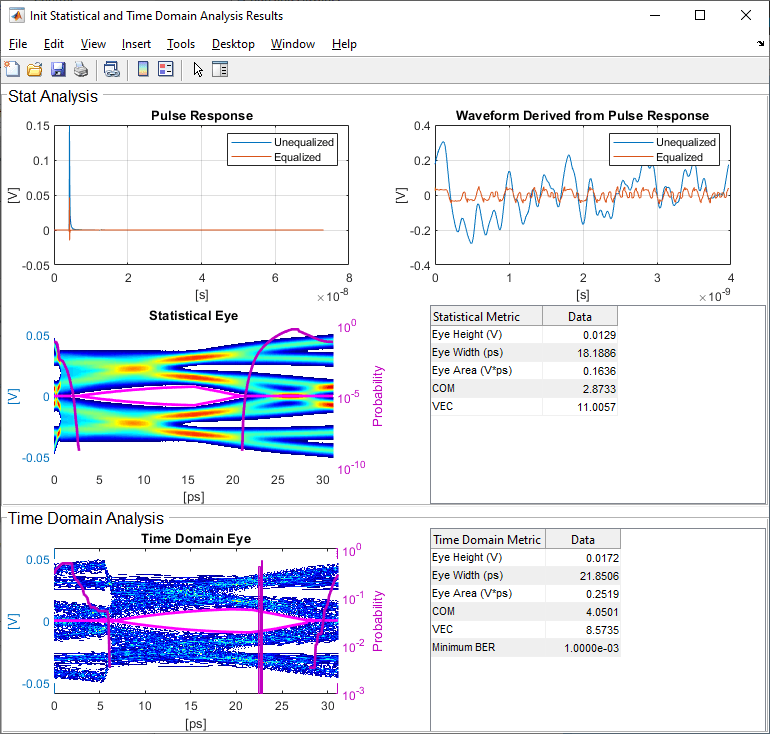The height and width of the screenshot is (734, 770).
Task: Save the figure using the floppy disk icon
Action: (x=58, y=69)
